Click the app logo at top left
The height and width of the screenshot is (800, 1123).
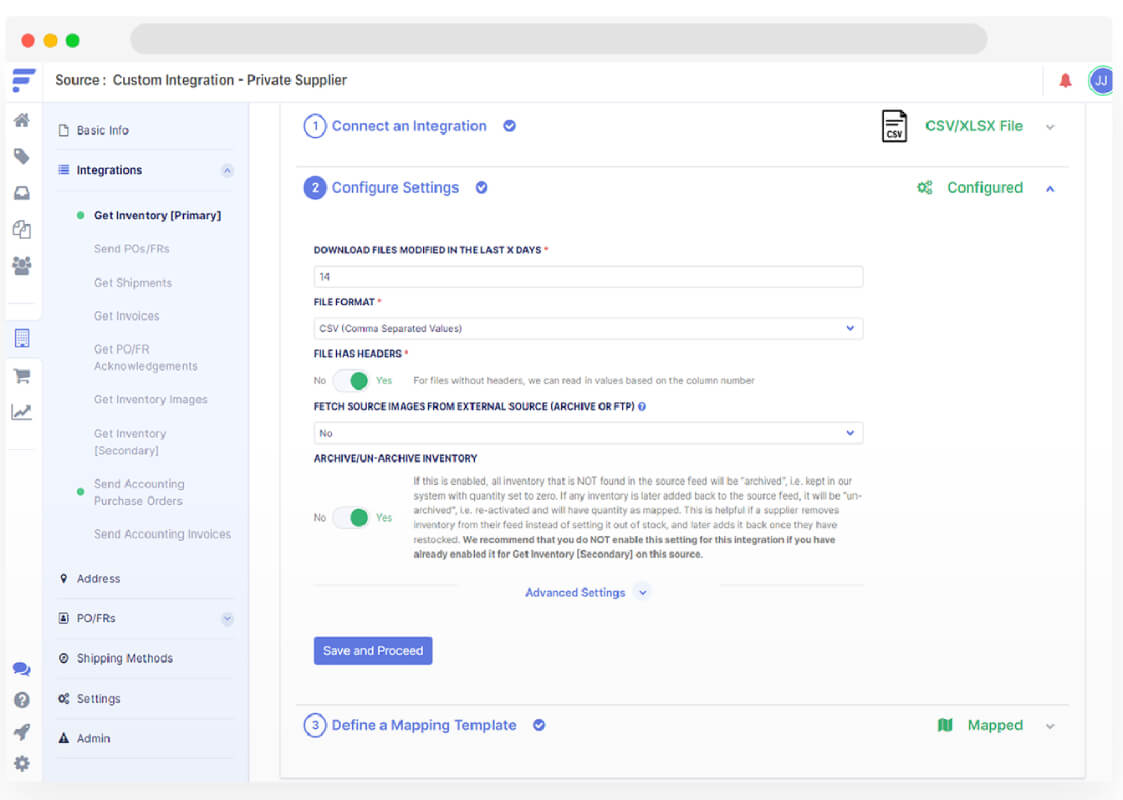(24, 79)
